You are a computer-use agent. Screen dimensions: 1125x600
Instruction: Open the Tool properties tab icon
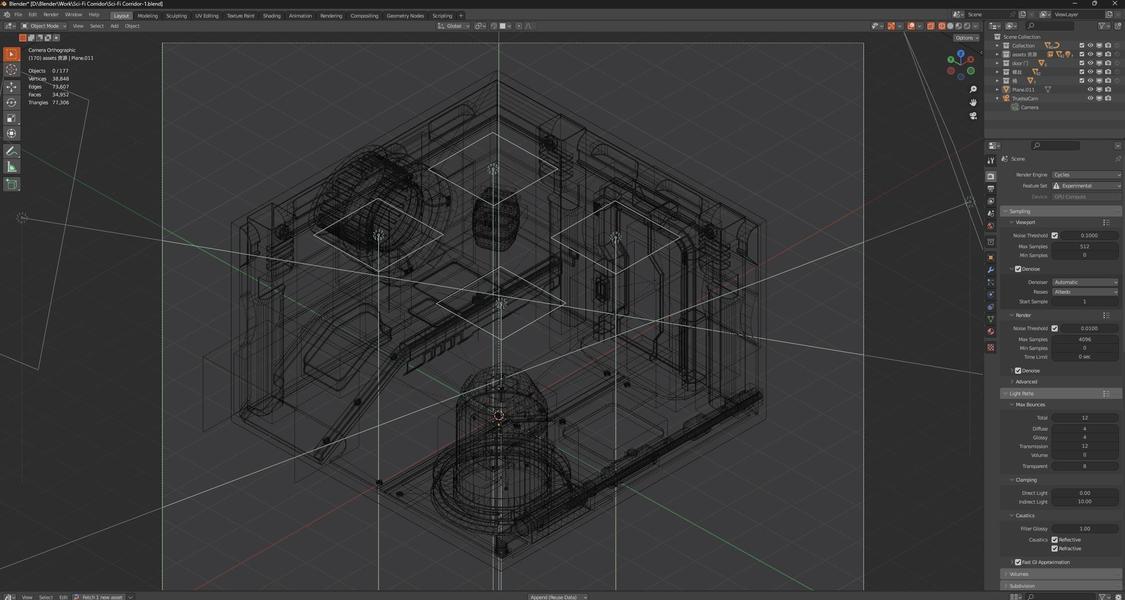(991, 160)
